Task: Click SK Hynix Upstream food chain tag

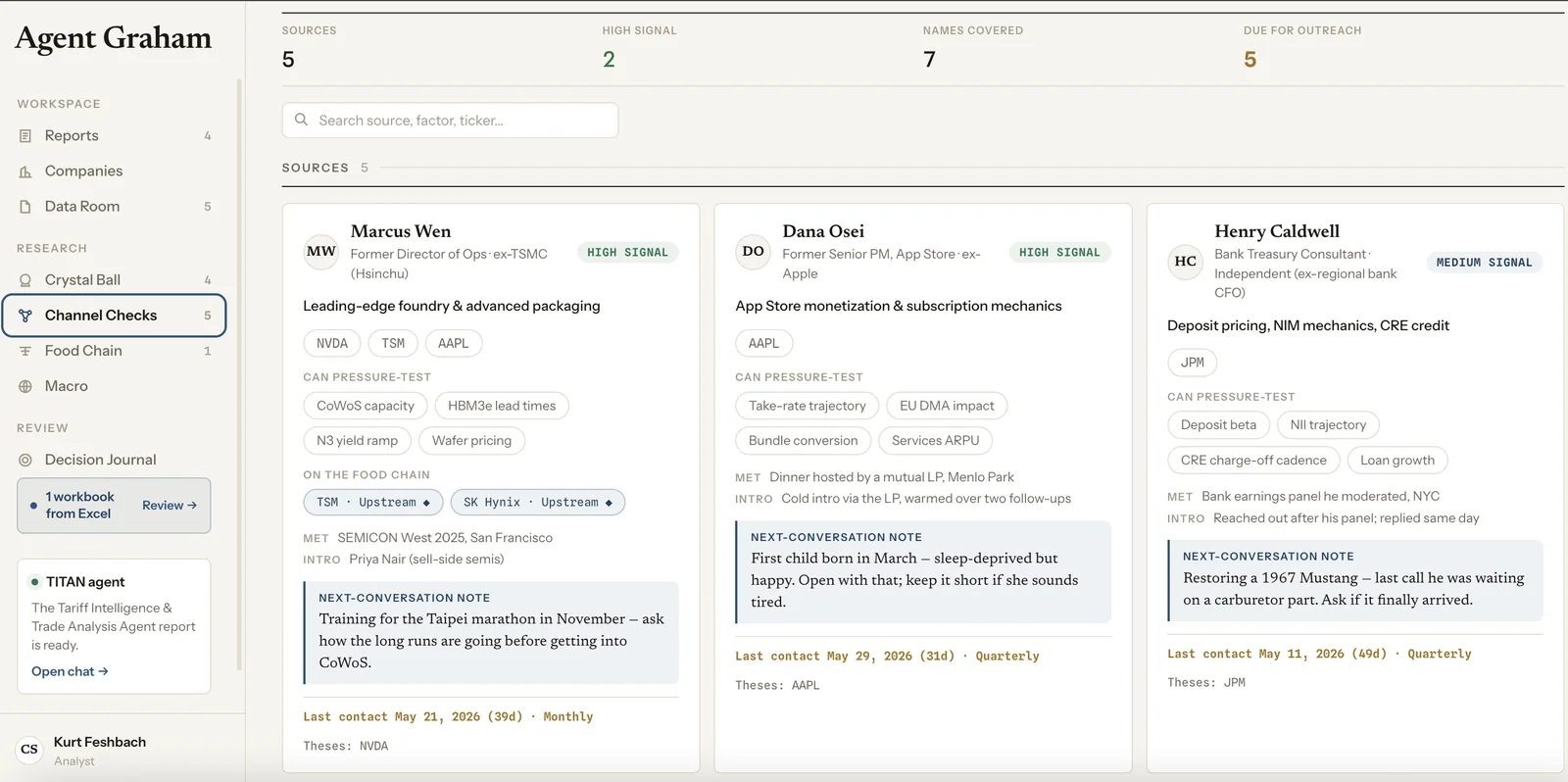Action: click(x=538, y=503)
